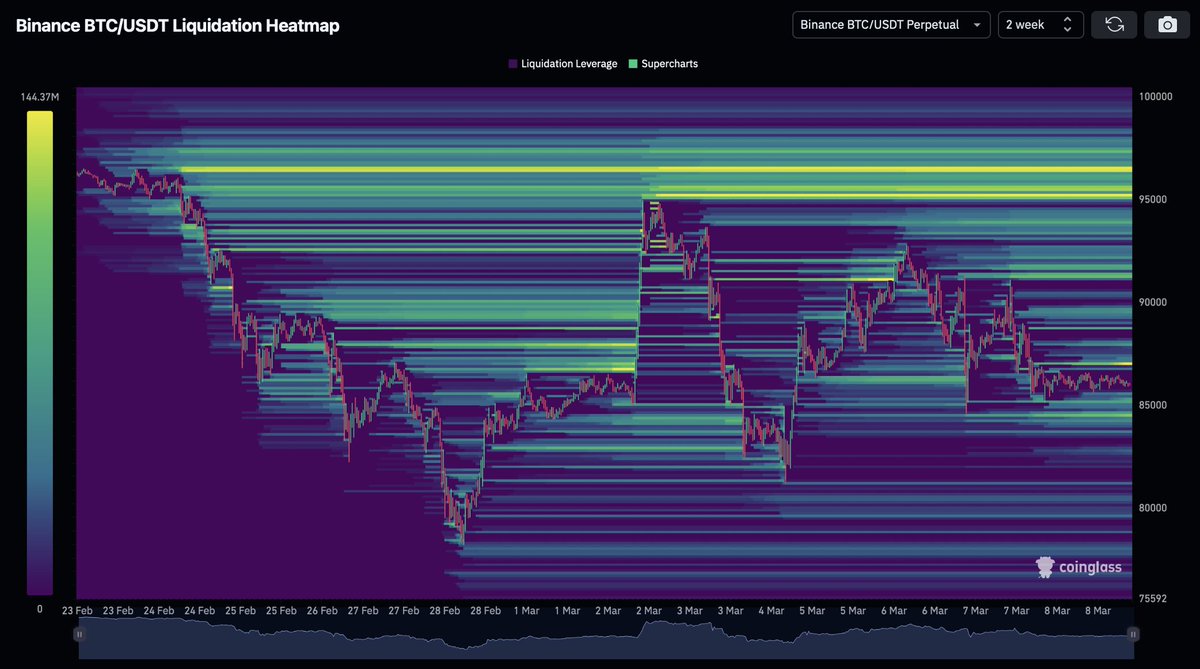Viewport: 1200px width, 669px height.
Task: Click the green Supercharts legend swatch
Action: [x=633, y=64]
